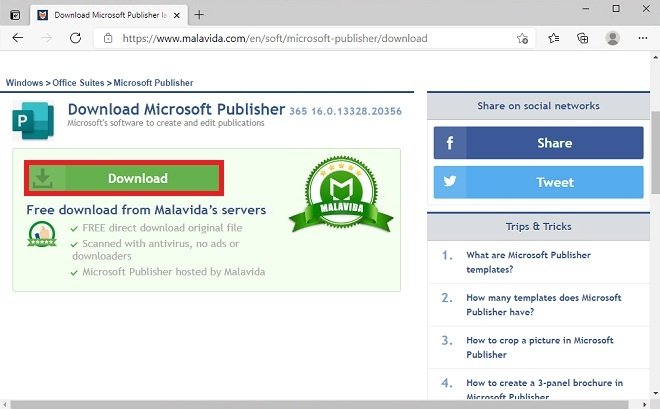Open the Windows breadcrumb link

24,83
